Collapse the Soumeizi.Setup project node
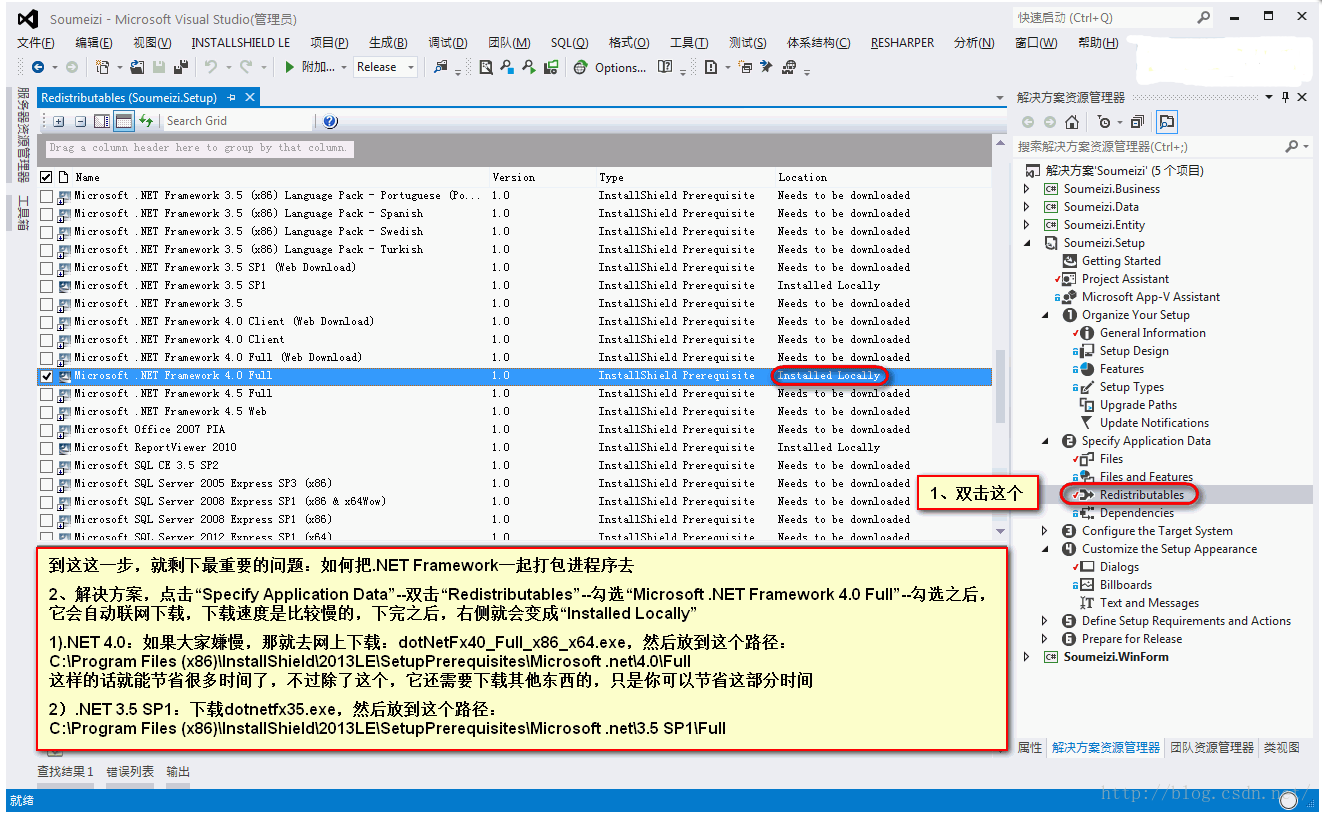The image size is (1322, 813). pyautogui.click(x=1026, y=243)
